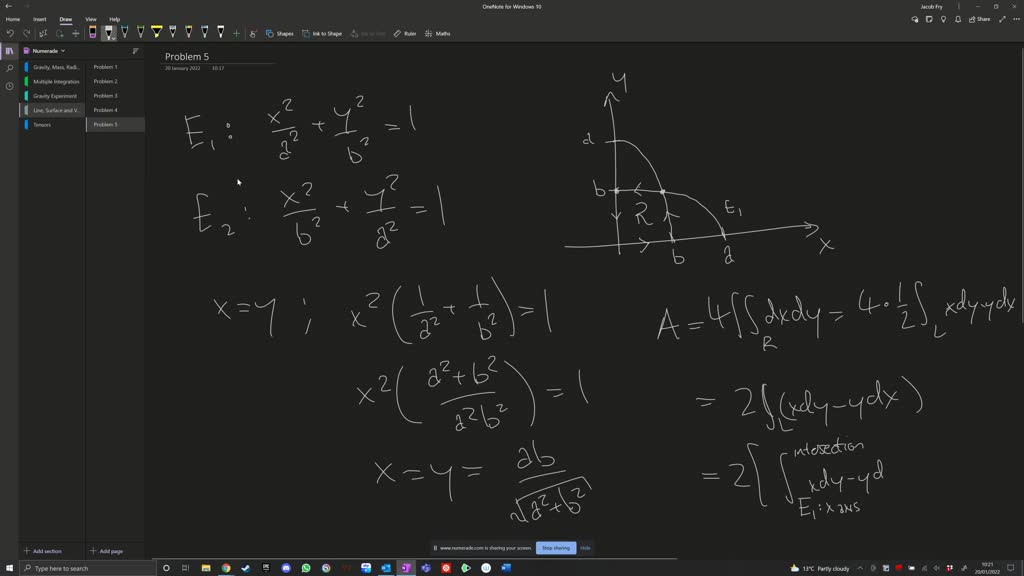Click the Undo icon

point(10,33)
